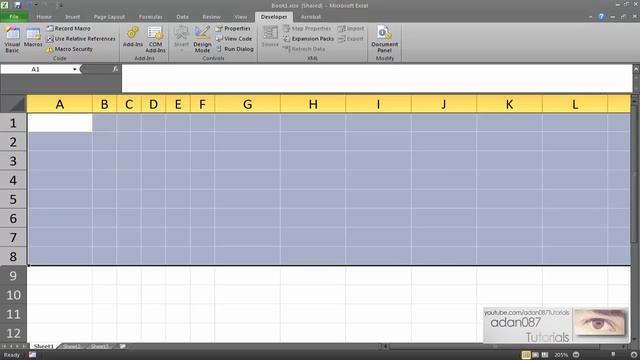
Task: Select column L header
Action: [x=575, y=104]
